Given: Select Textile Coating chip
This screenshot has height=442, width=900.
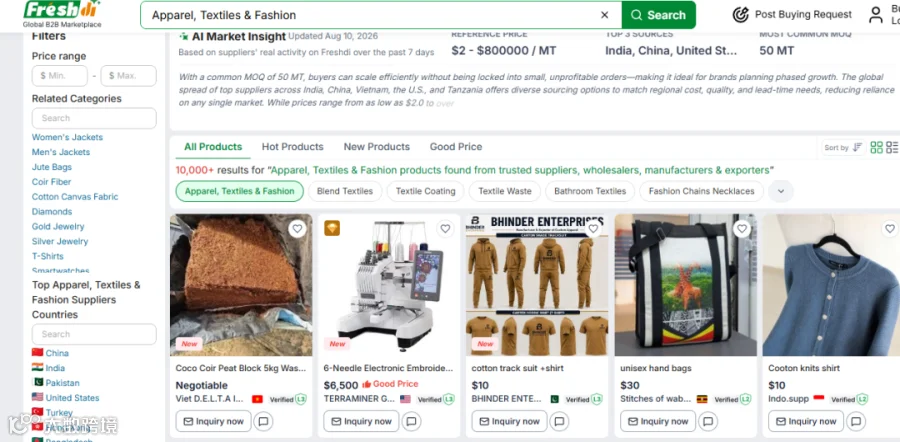Looking at the screenshot, I should coord(425,191).
